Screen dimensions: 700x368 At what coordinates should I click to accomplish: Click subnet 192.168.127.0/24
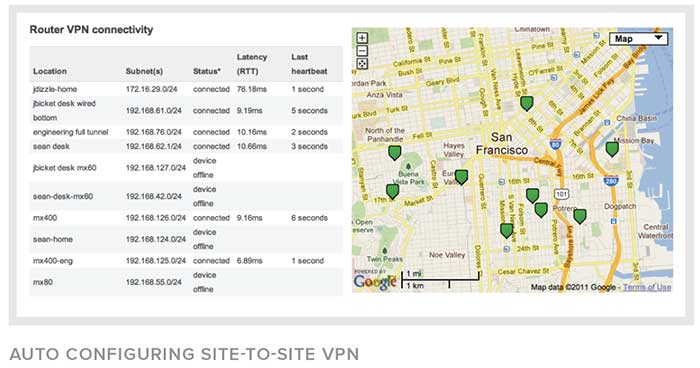[x=156, y=167]
